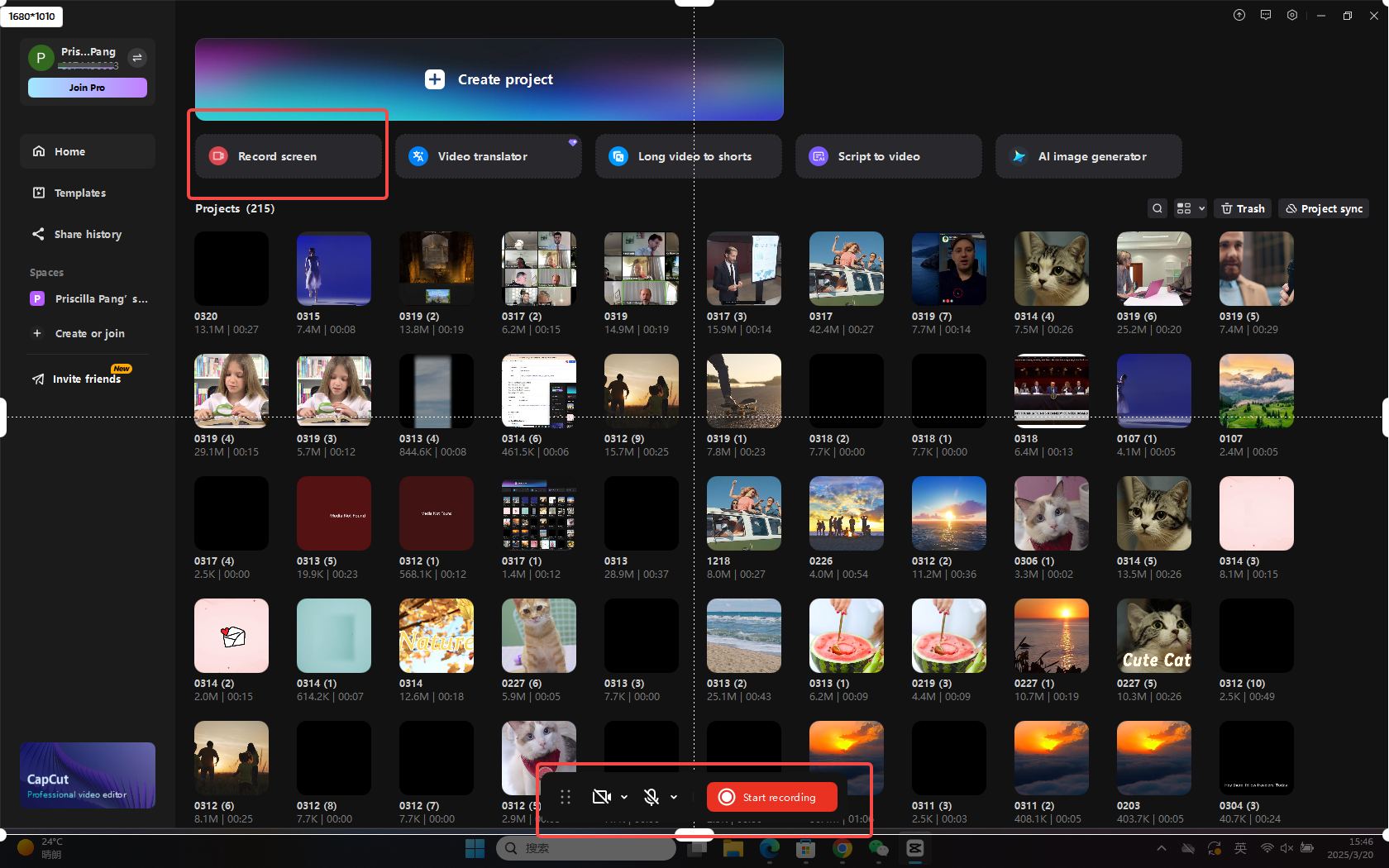The image size is (1389, 868).
Task: Open Microsoft Store from the taskbar
Action: point(806,848)
